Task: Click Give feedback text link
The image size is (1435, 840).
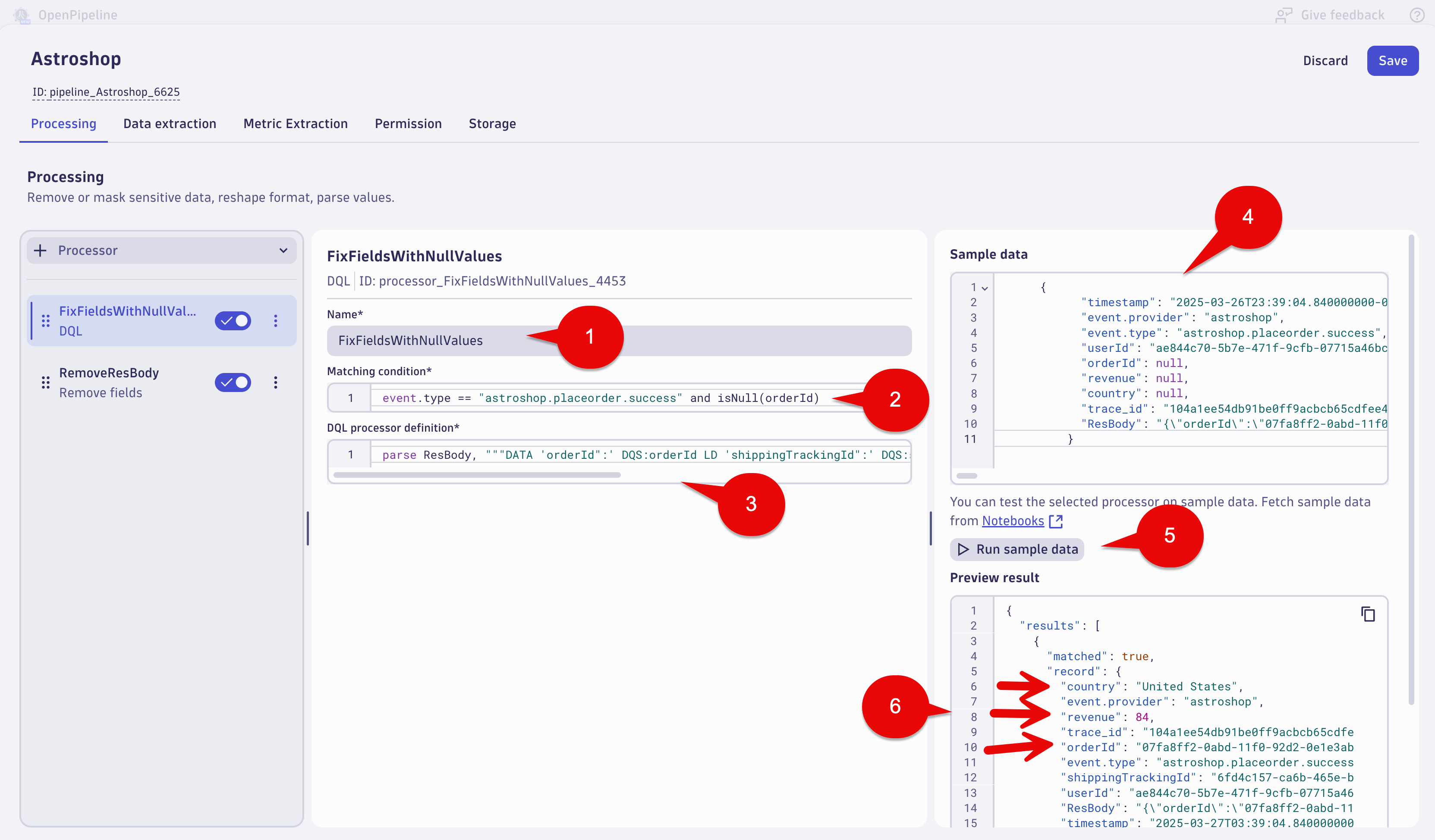Action: pyautogui.click(x=1342, y=15)
